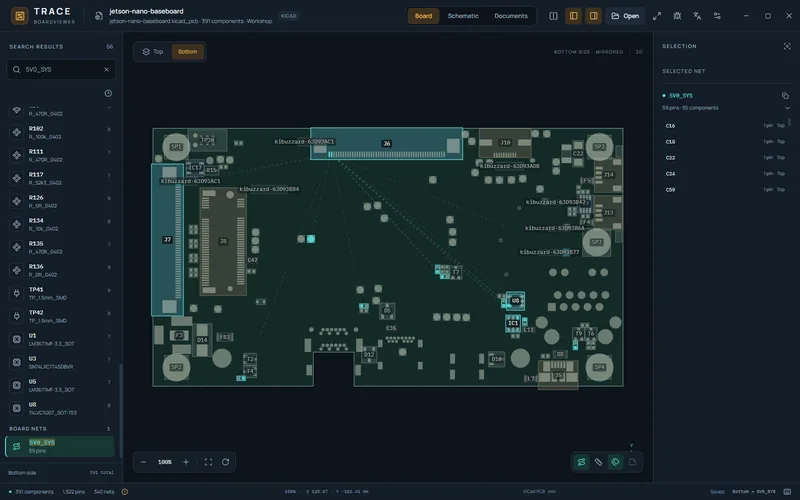Open the language translate icon

pos(697,16)
